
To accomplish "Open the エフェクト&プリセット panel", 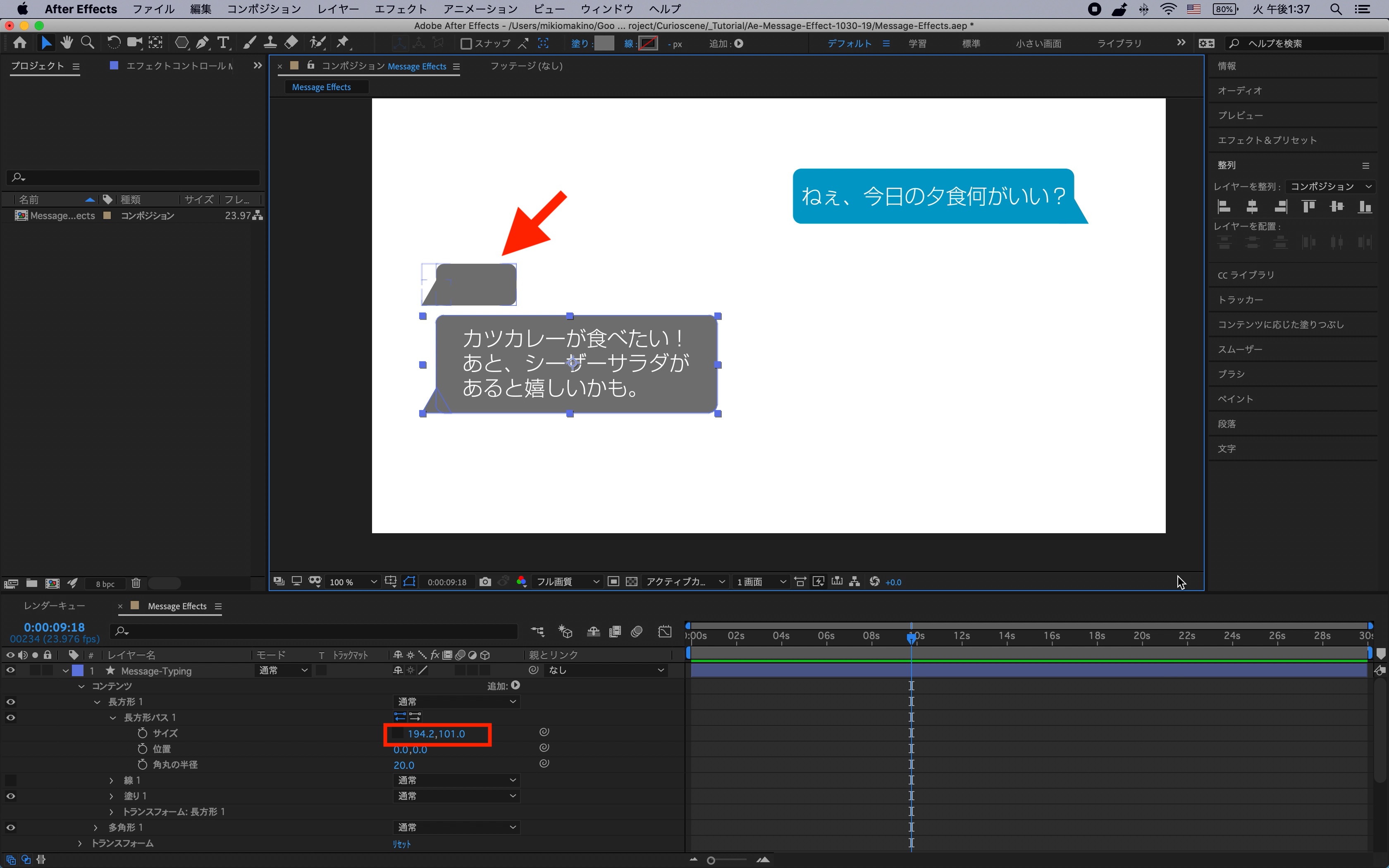I will coord(1267,140).
